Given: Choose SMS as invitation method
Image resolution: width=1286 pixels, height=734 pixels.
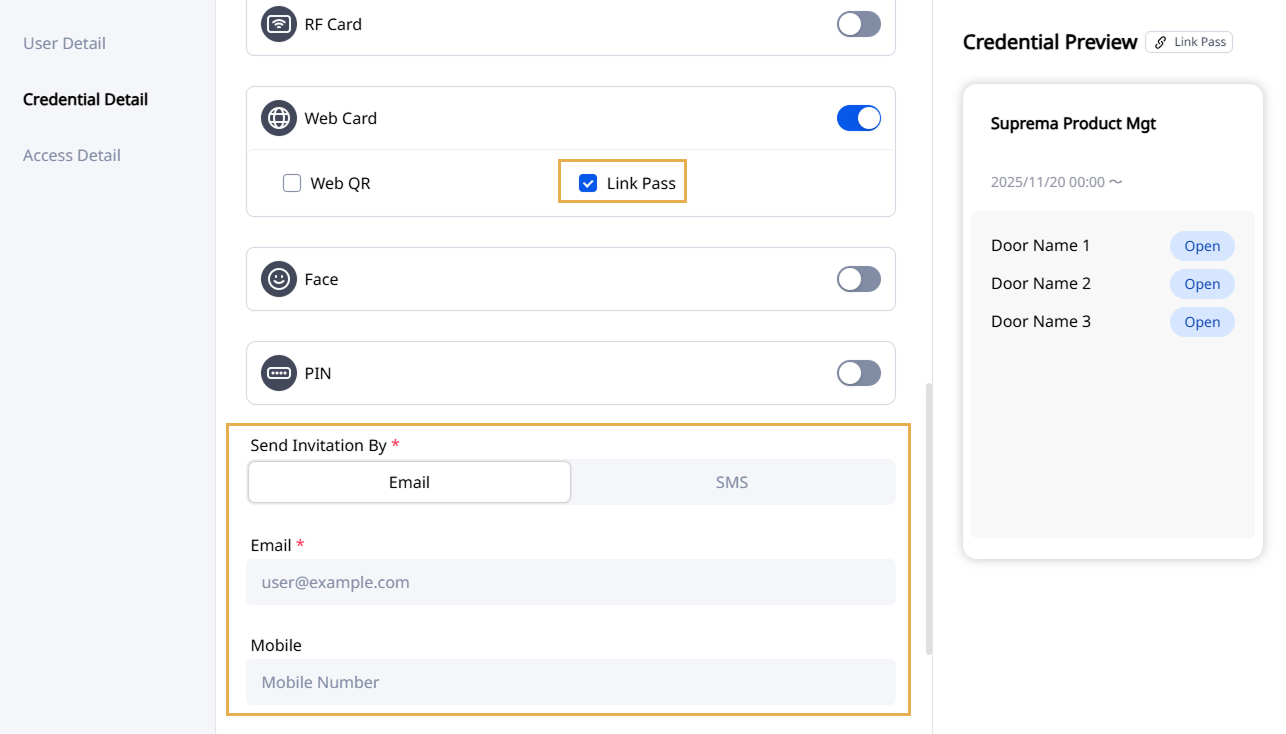Looking at the screenshot, I should click(x=732, y=482).
